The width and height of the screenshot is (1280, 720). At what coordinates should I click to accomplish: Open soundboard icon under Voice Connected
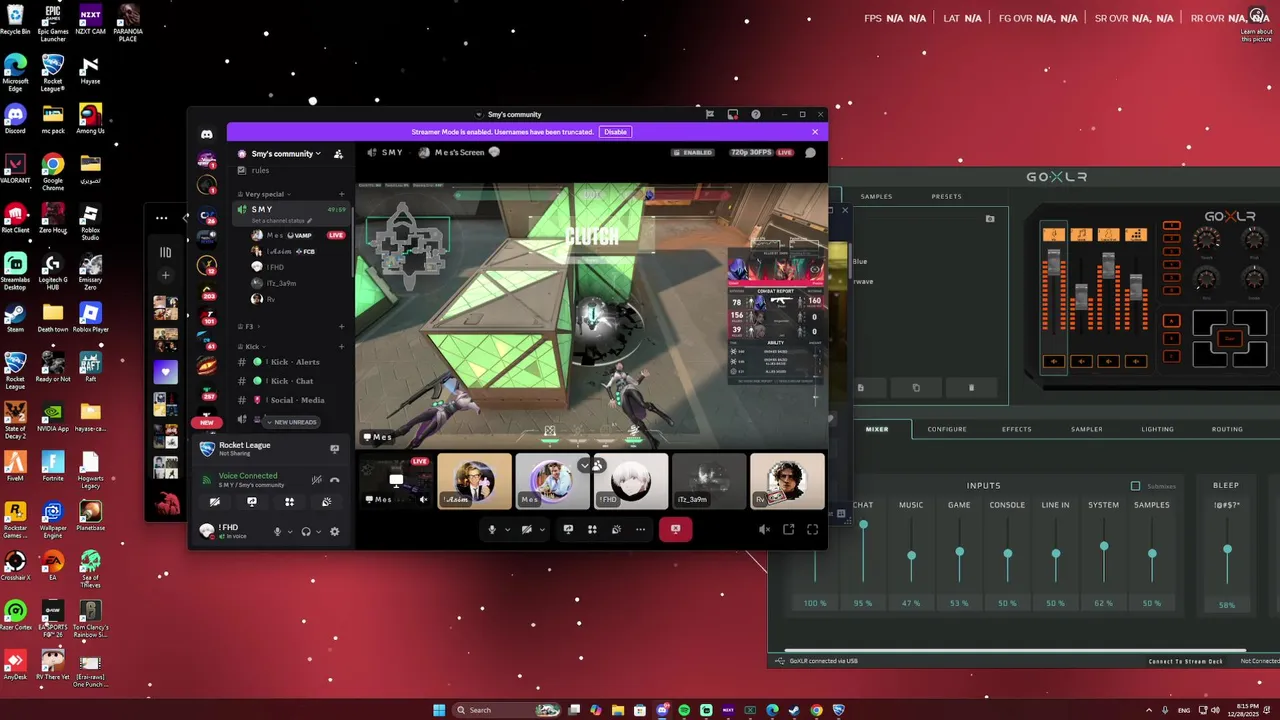point(326,502)
